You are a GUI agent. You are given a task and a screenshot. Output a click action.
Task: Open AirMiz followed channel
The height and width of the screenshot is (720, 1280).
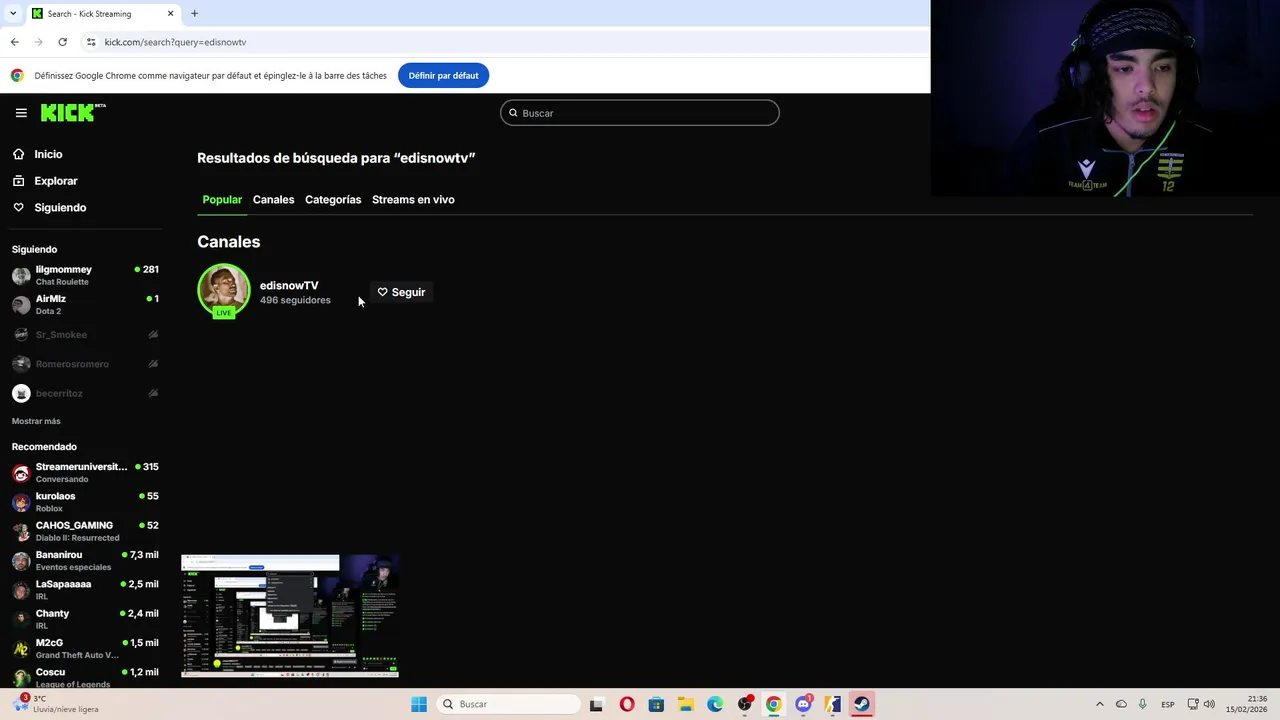point(85,304)
